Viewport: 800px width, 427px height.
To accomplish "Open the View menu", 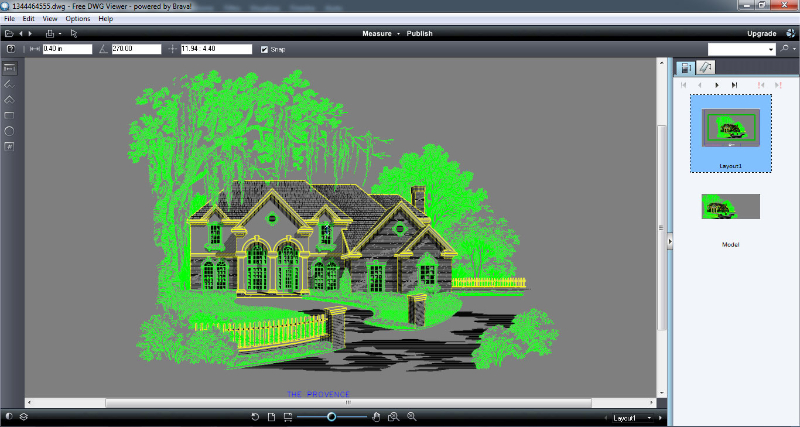I will pos(50,19).
